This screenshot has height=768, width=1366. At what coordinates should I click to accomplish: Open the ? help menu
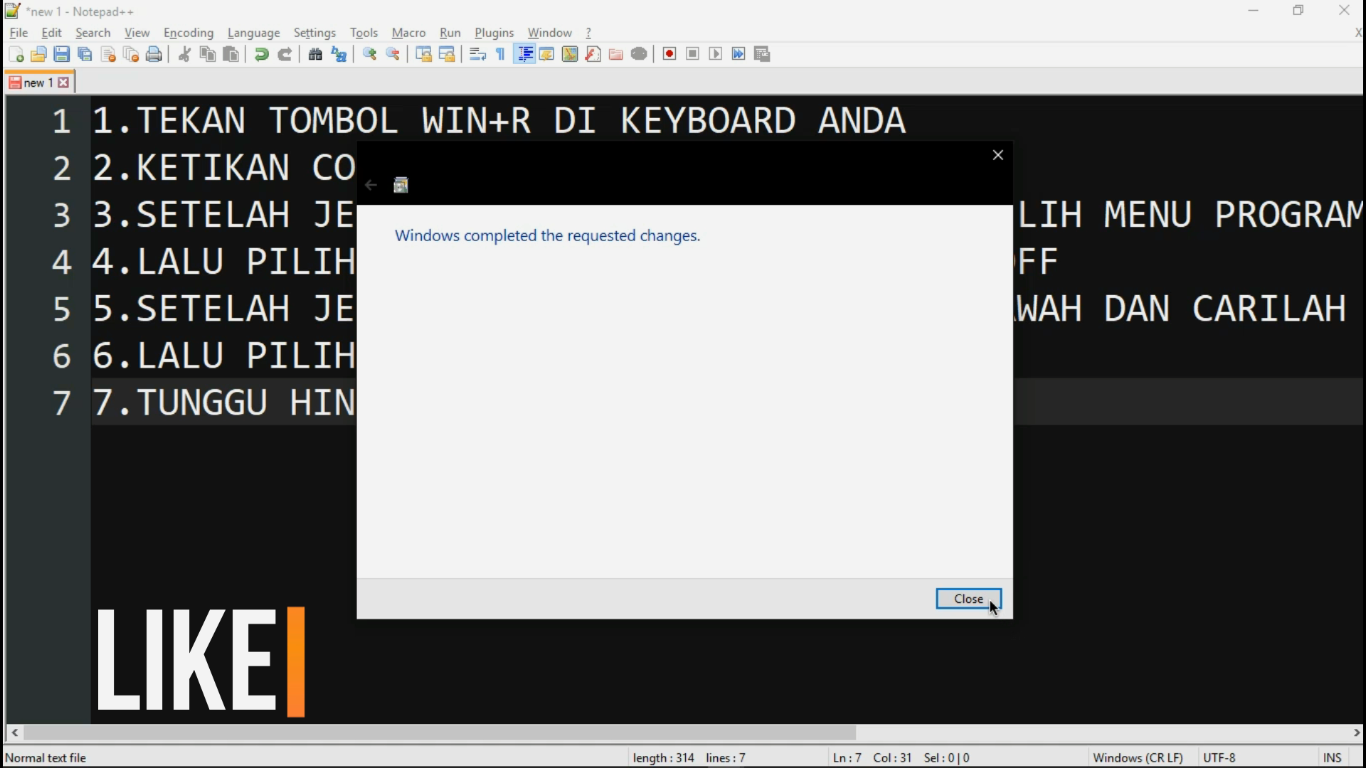click(x=588, y=33)
